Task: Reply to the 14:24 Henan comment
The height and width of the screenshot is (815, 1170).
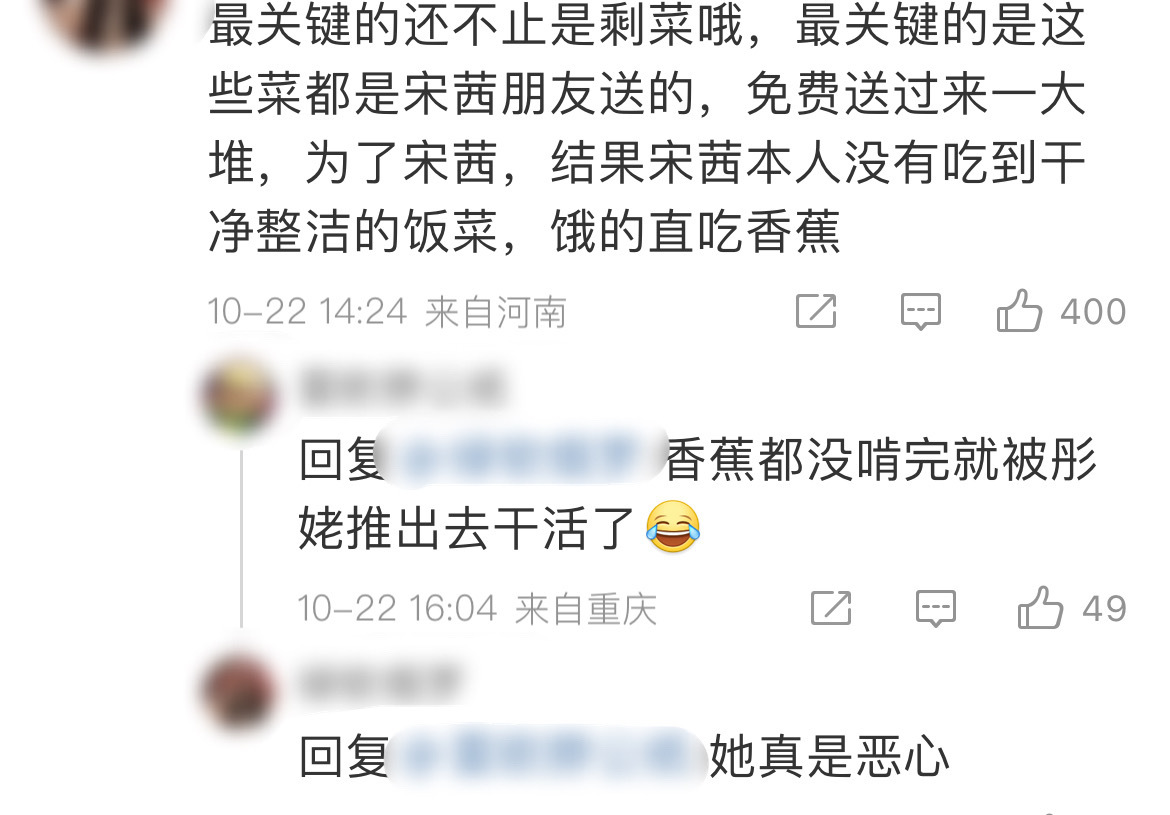Action: pos(921,311)
